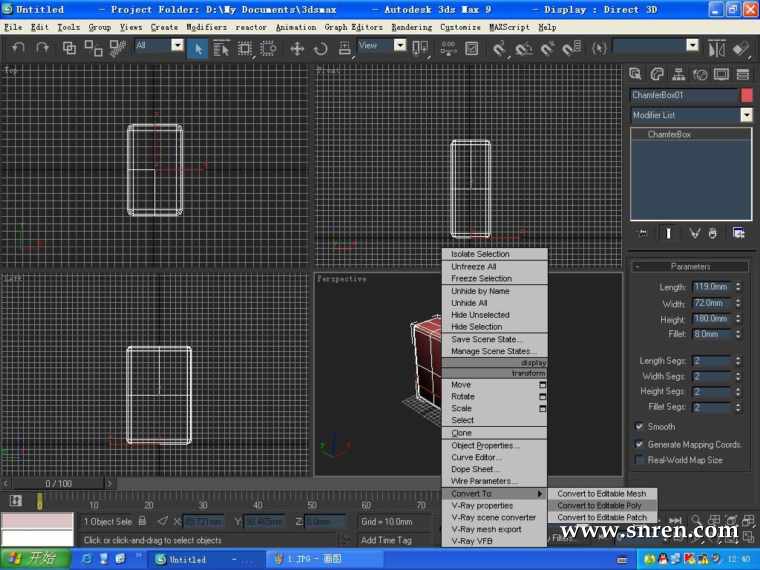Click the Length spinner arrows
The image size is (760, 570).
tap(738, 287)
